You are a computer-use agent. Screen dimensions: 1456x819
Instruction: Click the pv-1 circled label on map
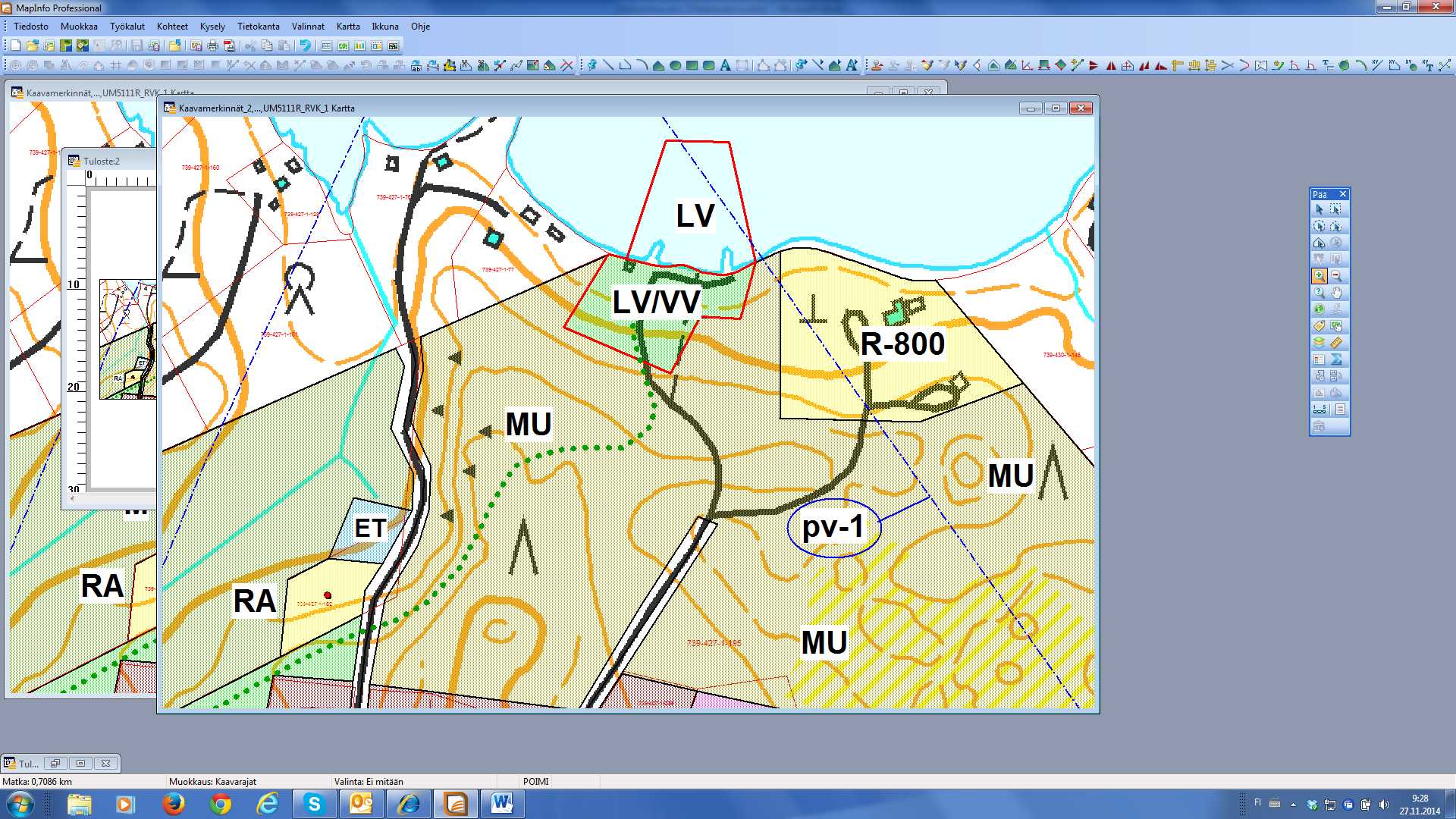pyautogui.click(x=833, y=527)
